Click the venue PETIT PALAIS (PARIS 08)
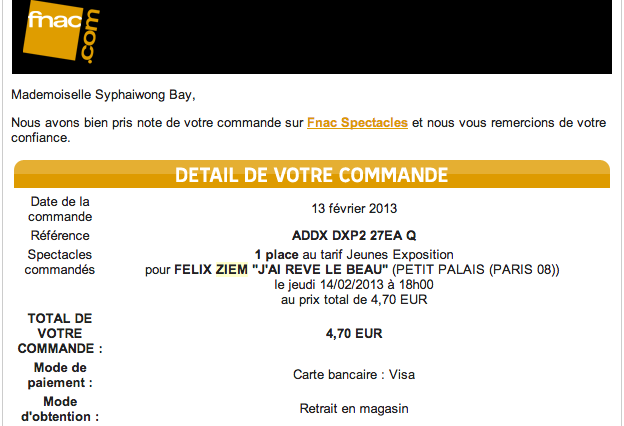624x426 pixels. (x=476, y=270)
